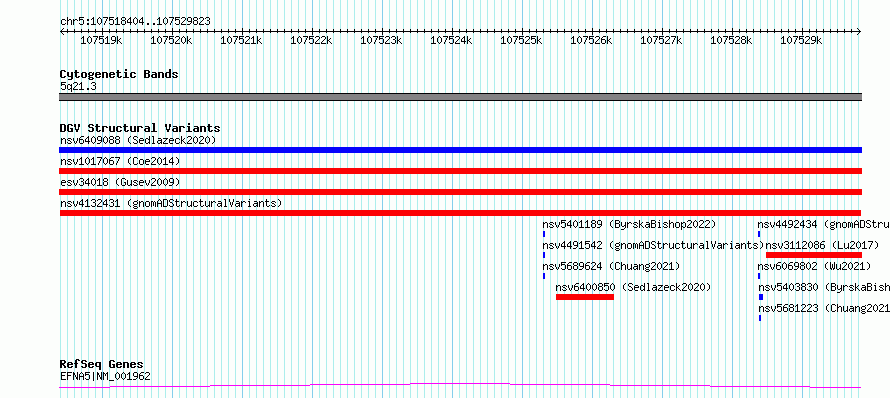Click the red nsv1017067 variant bar
The image size is (890, 398).
pos(460,171)
